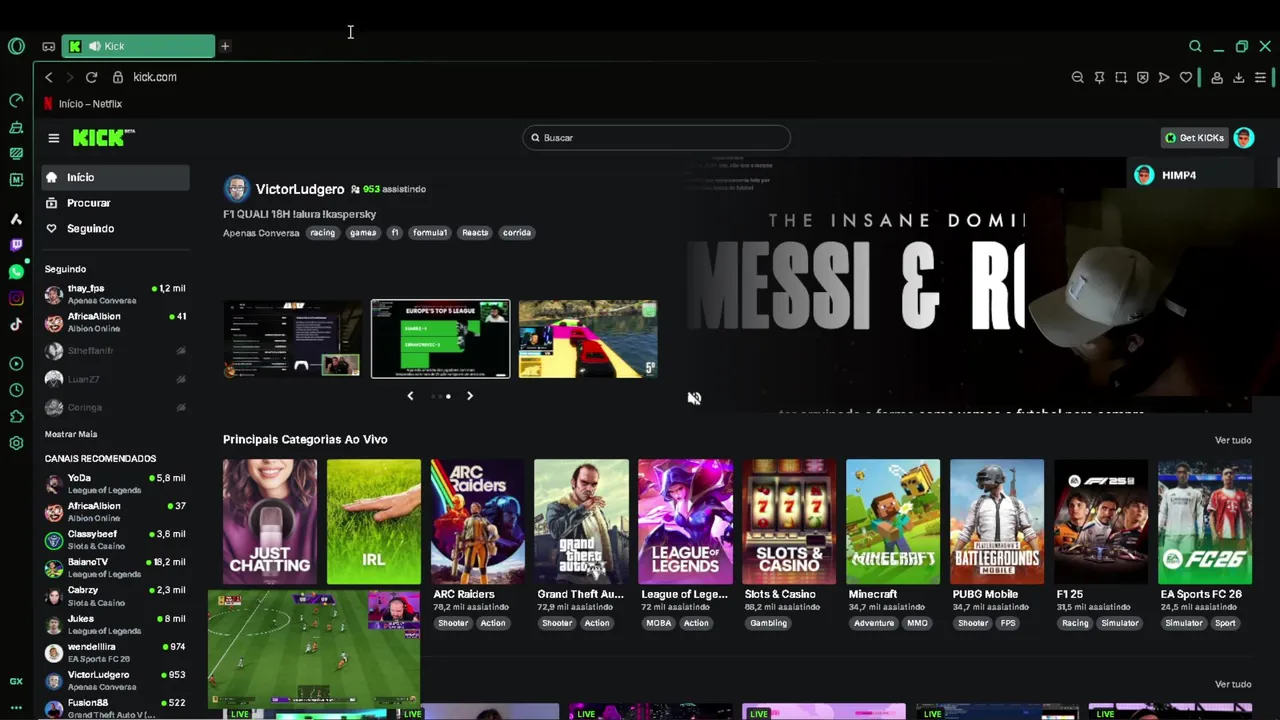Reload the kick.com page

(91, 77)
